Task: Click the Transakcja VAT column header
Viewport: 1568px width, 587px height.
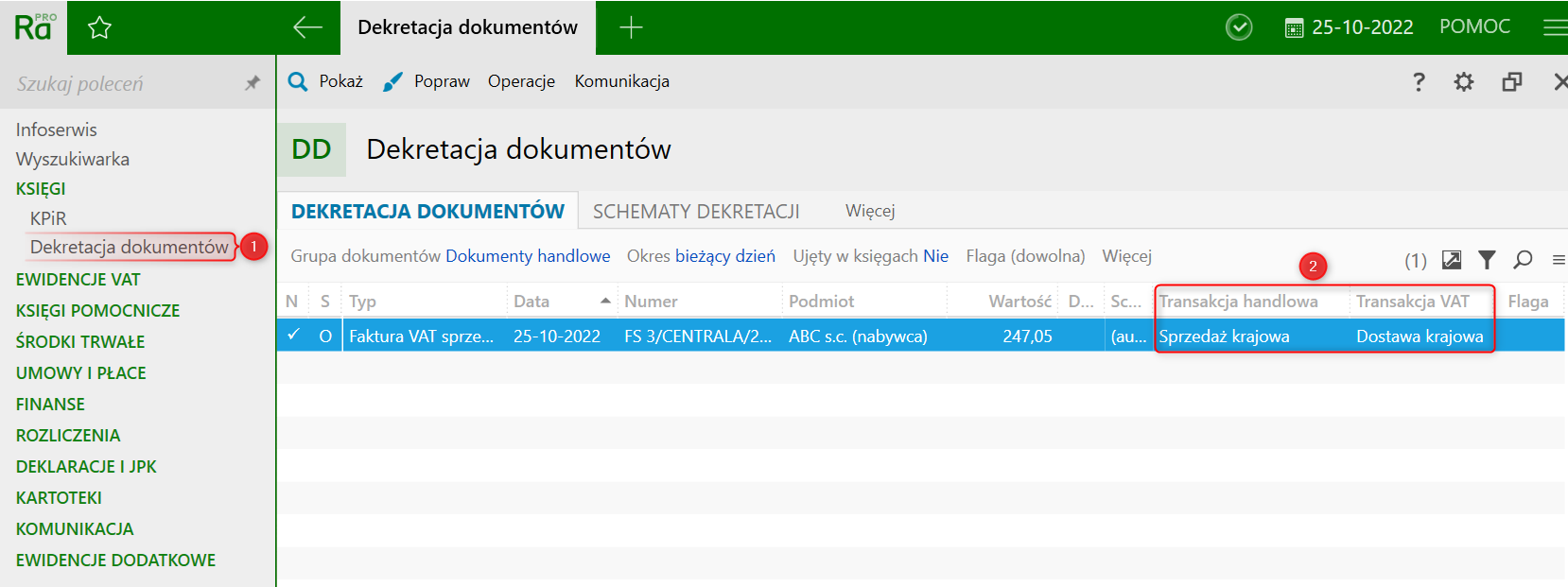Action: pos(1413,301)
